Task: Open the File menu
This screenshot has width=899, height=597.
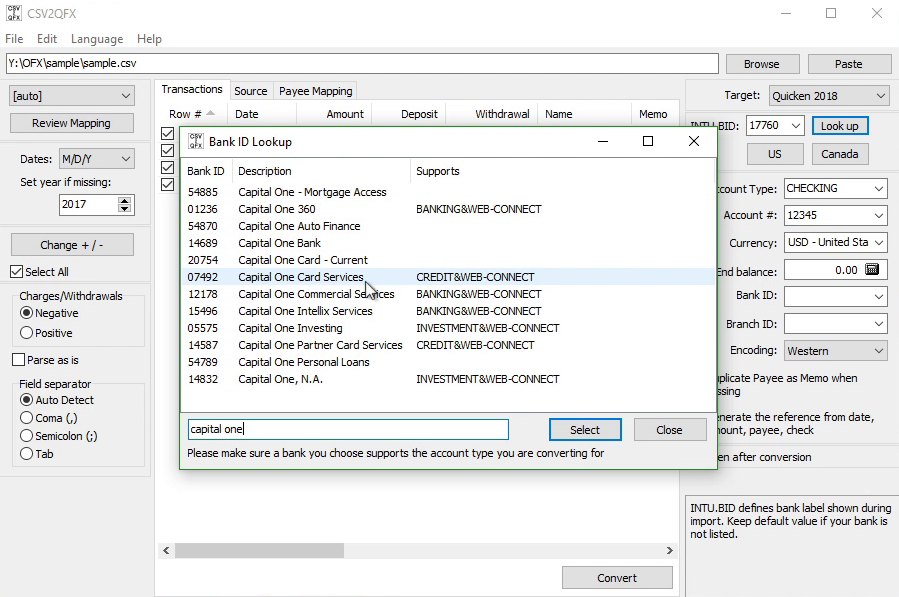Action: click(14, 38)
